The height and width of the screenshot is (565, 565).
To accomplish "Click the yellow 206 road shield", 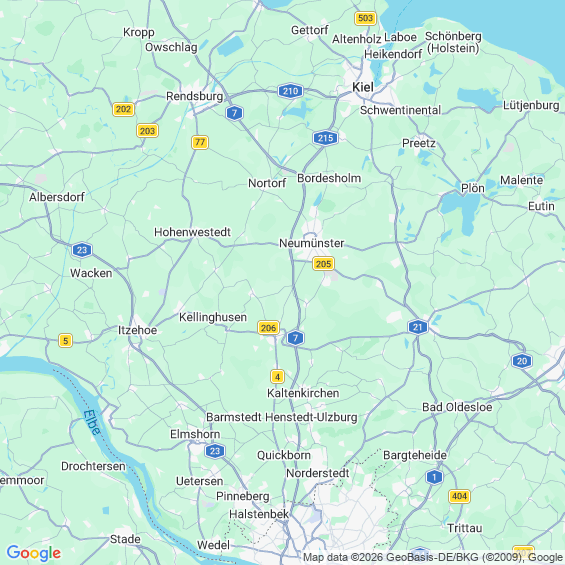I will coord(268,328).
